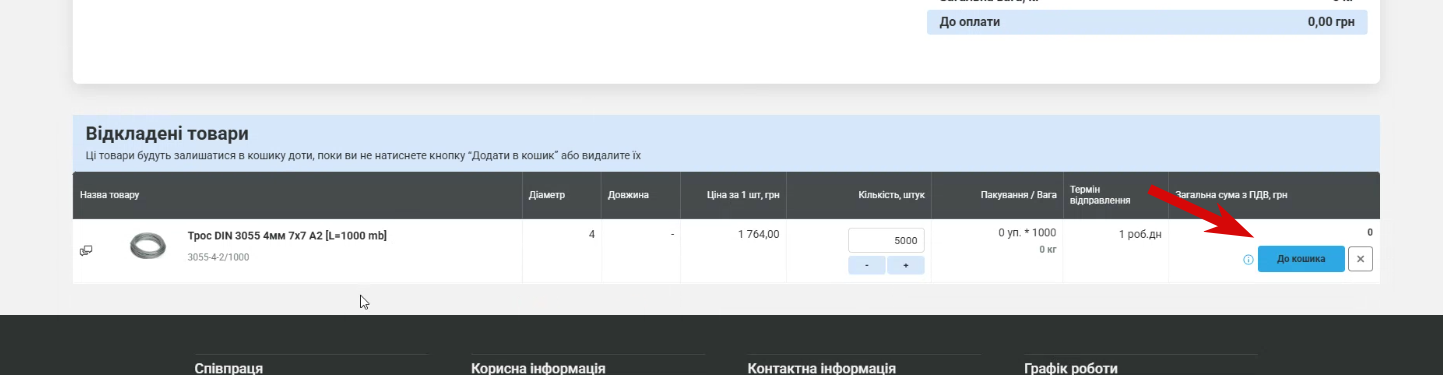
Task: Click the 'Пакування / Вага' column header
Action: [1019, 195]
